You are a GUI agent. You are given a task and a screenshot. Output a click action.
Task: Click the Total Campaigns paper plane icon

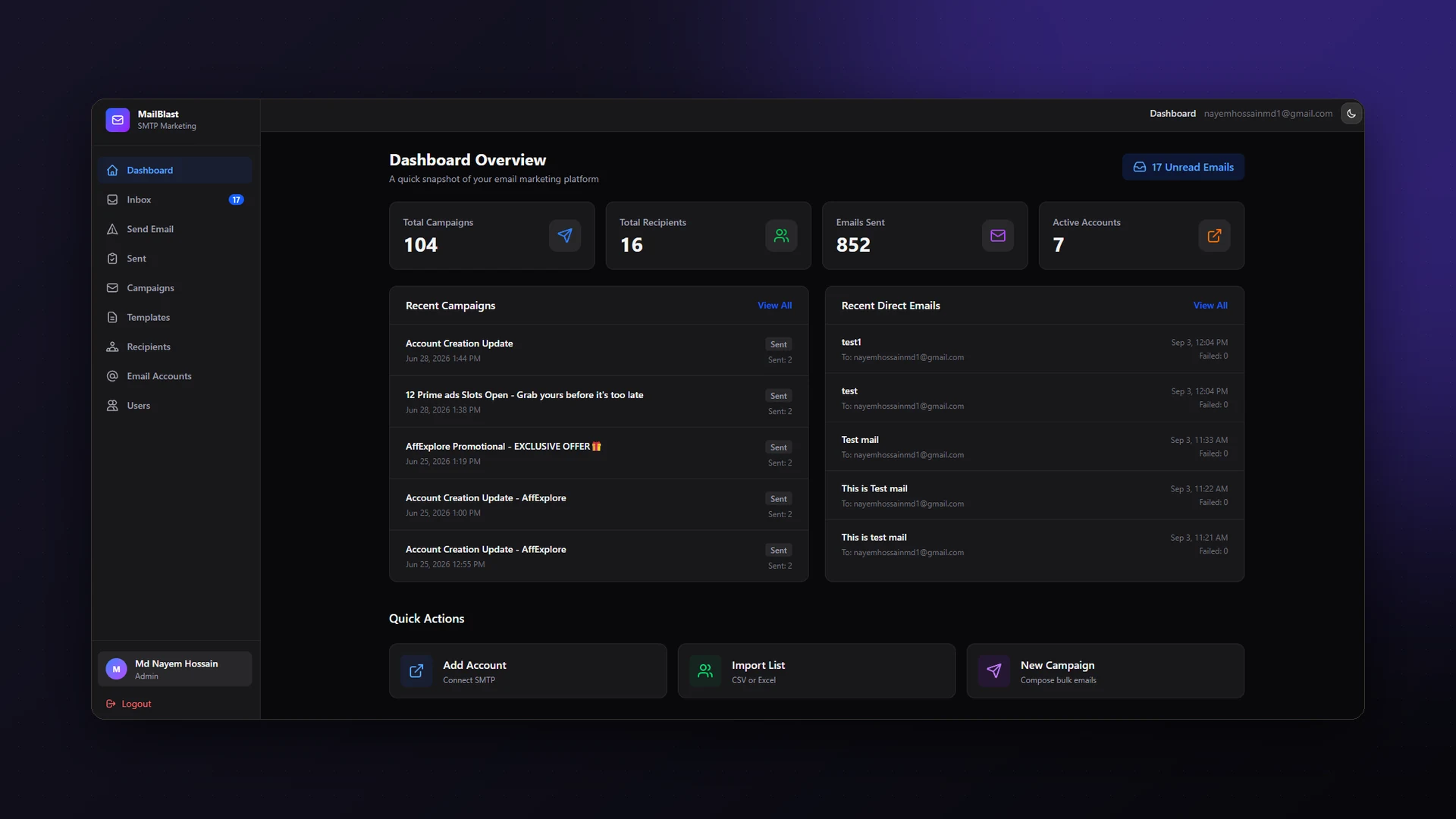click(x=565, y=236)
